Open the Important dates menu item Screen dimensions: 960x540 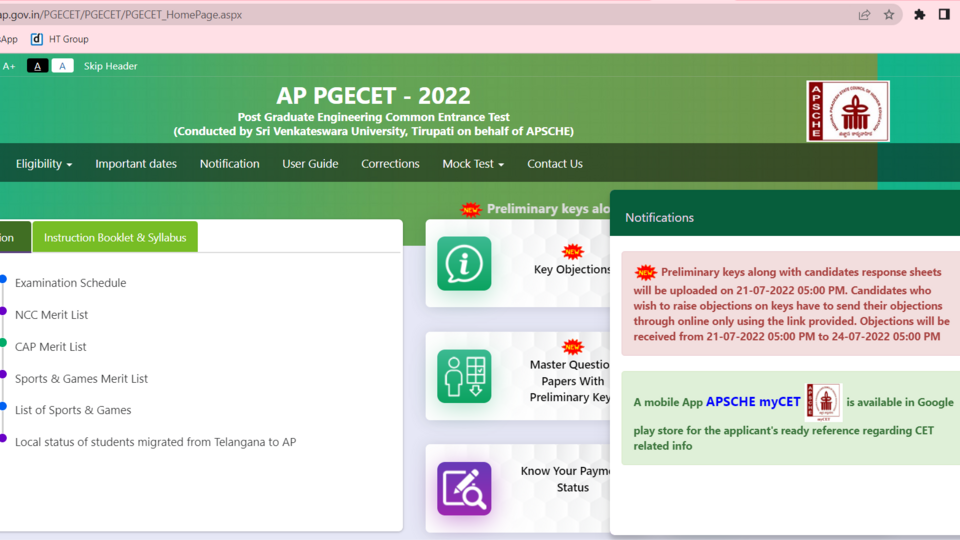pyautogui.click(x=136, y=163)
